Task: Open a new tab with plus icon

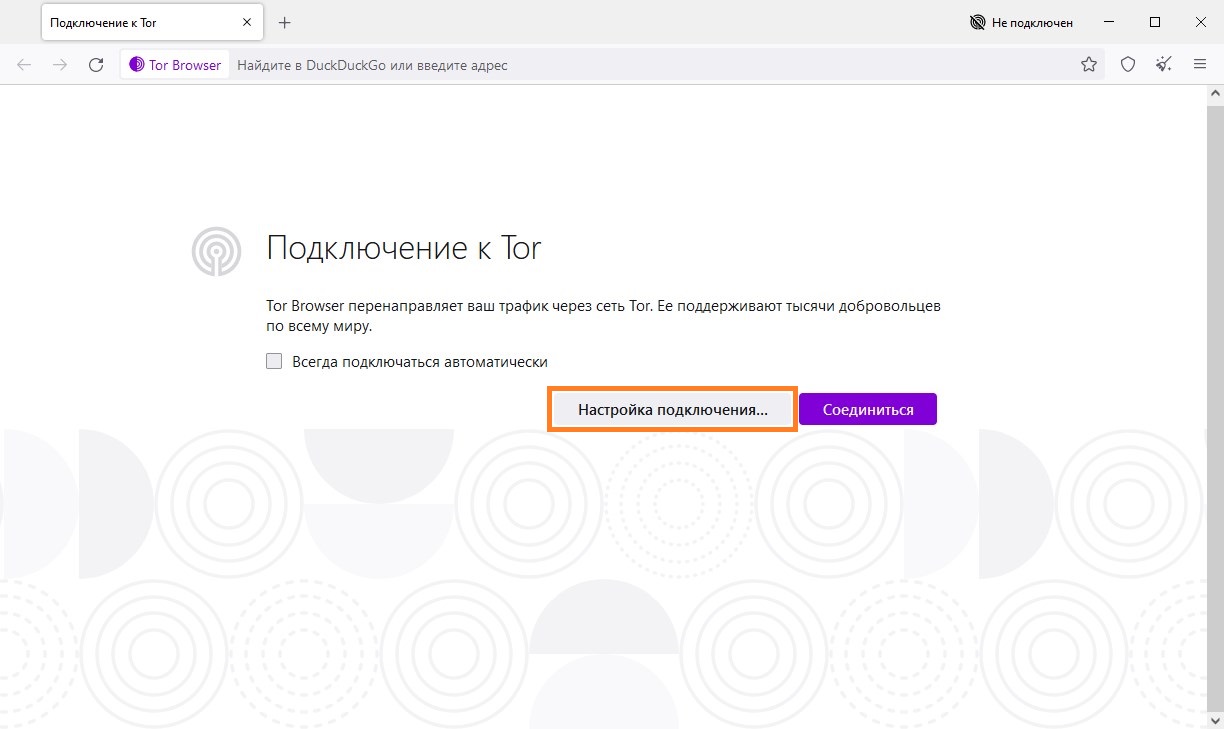Action: click(x=285, y=22)
